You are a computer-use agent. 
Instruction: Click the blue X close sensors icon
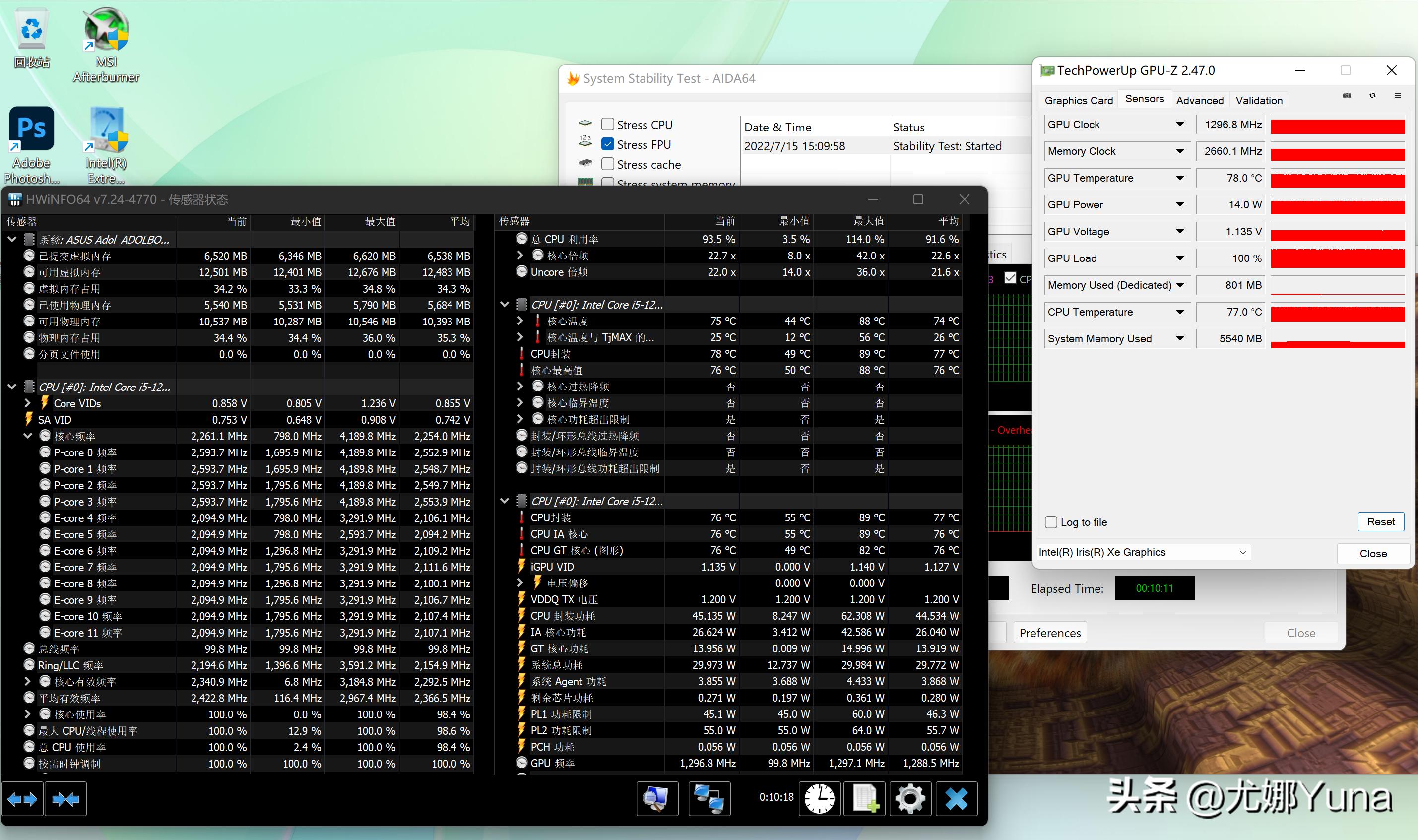pyautogui.click(x=956, y=799)
